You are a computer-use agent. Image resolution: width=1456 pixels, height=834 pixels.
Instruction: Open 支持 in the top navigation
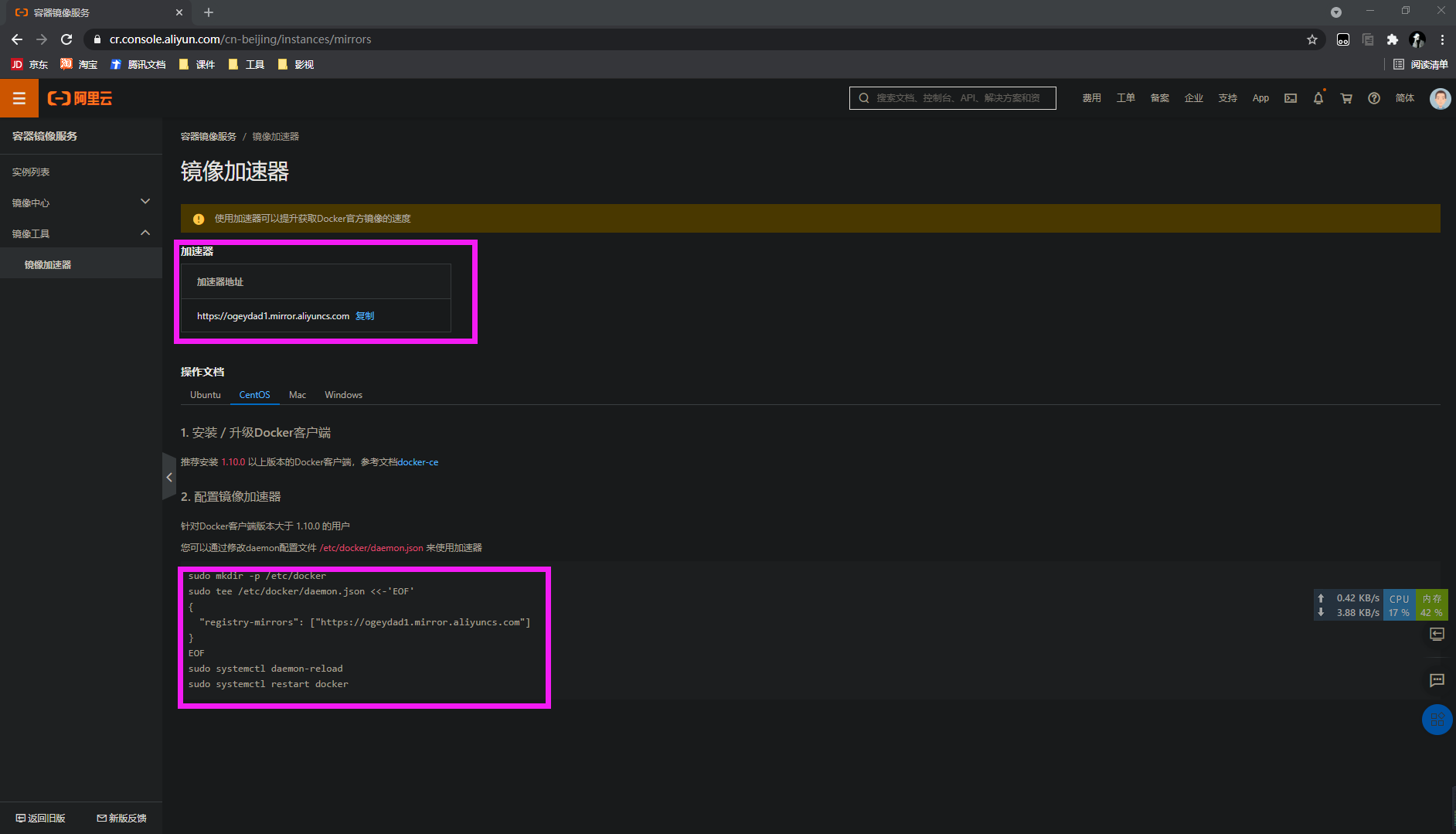pos(1228,98)
